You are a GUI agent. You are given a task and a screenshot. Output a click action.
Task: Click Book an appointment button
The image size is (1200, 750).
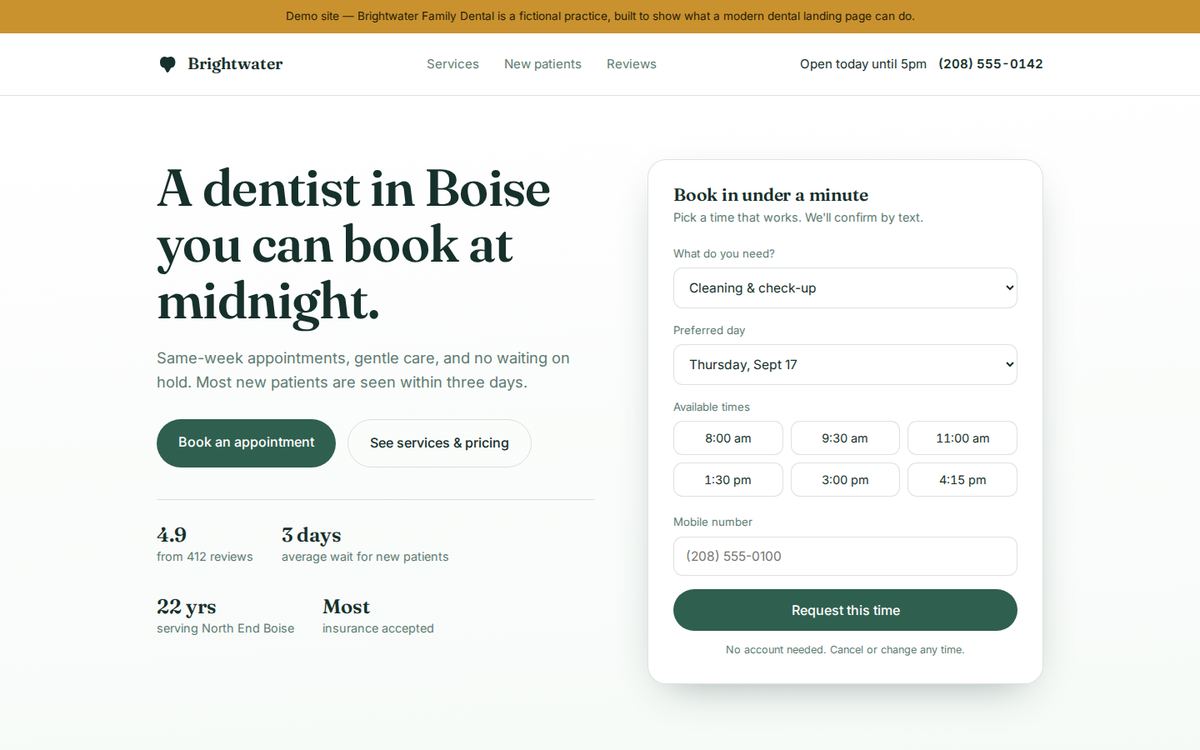(x=246, y=443)
